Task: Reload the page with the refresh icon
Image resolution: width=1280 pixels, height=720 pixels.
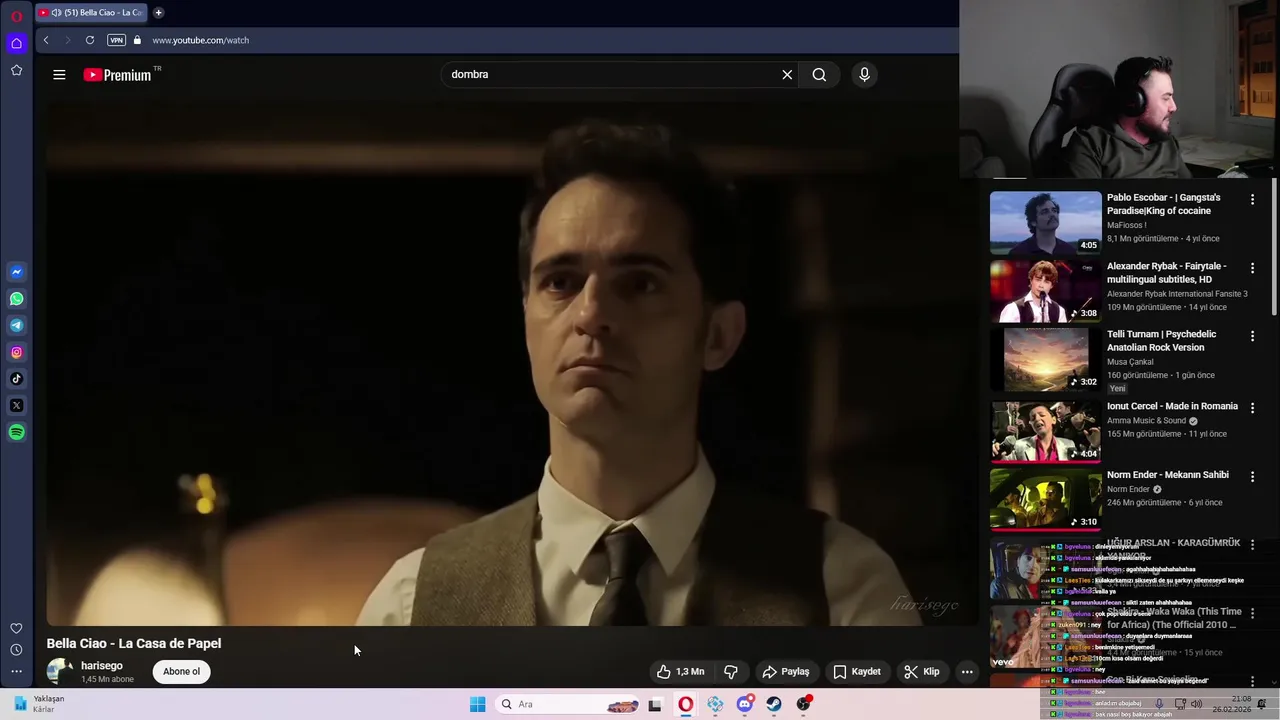Action: 90,40
